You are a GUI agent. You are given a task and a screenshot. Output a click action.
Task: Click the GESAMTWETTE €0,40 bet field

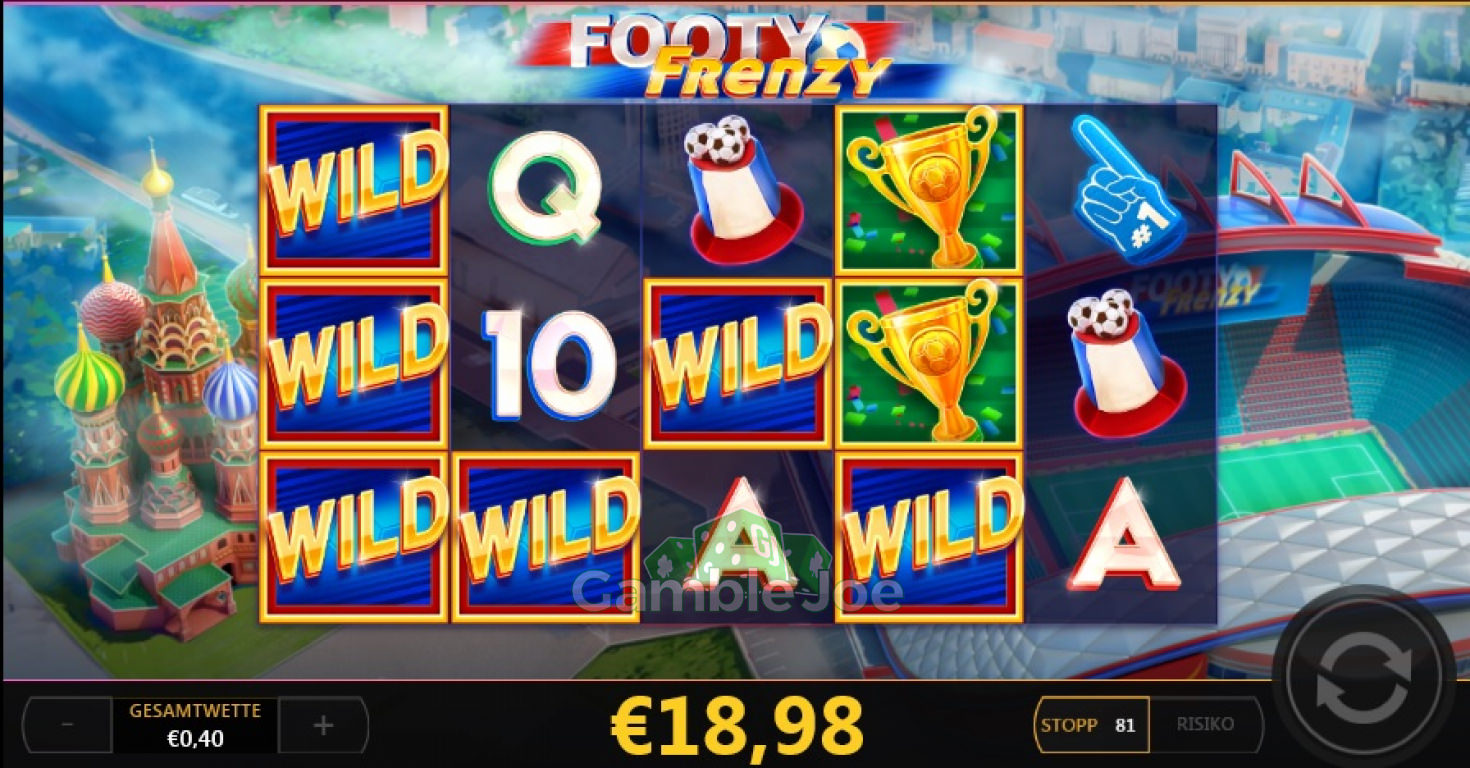pyautogui.click(x=195, y=725)
